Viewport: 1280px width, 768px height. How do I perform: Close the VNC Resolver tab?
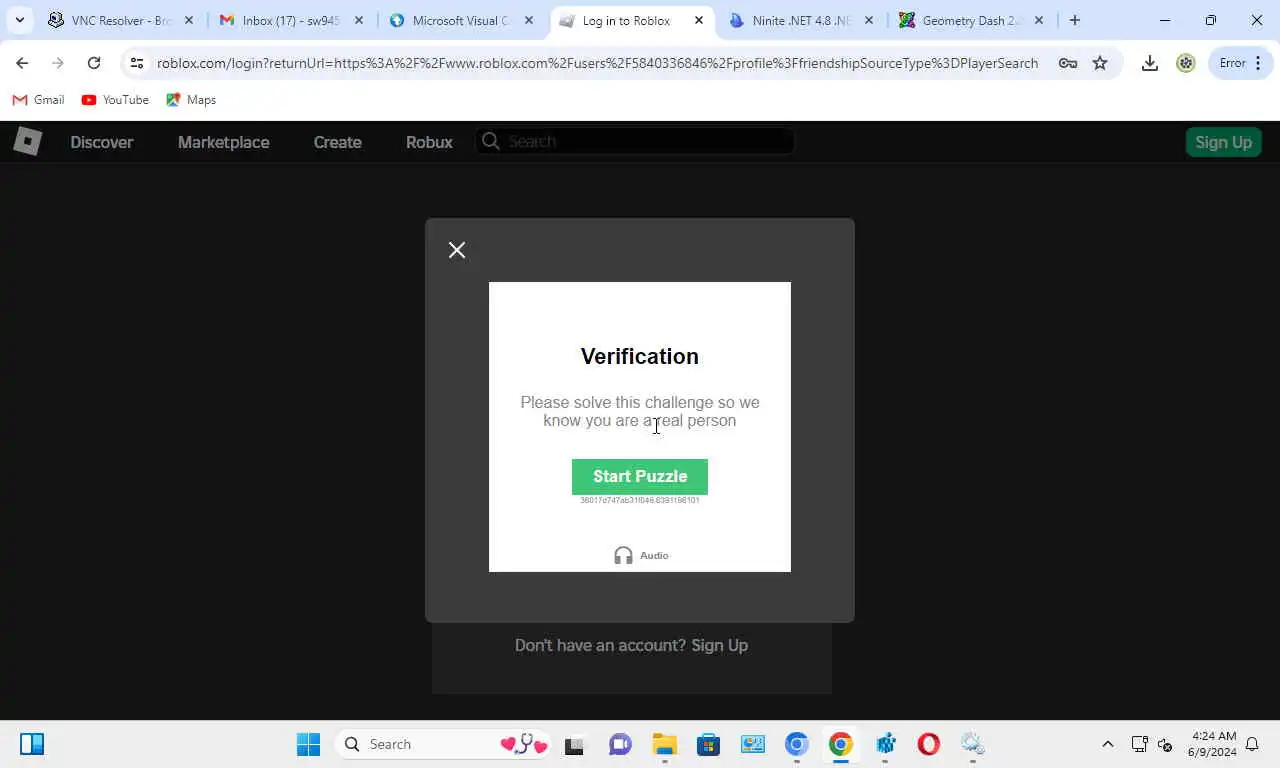click(x=189, y=20)
